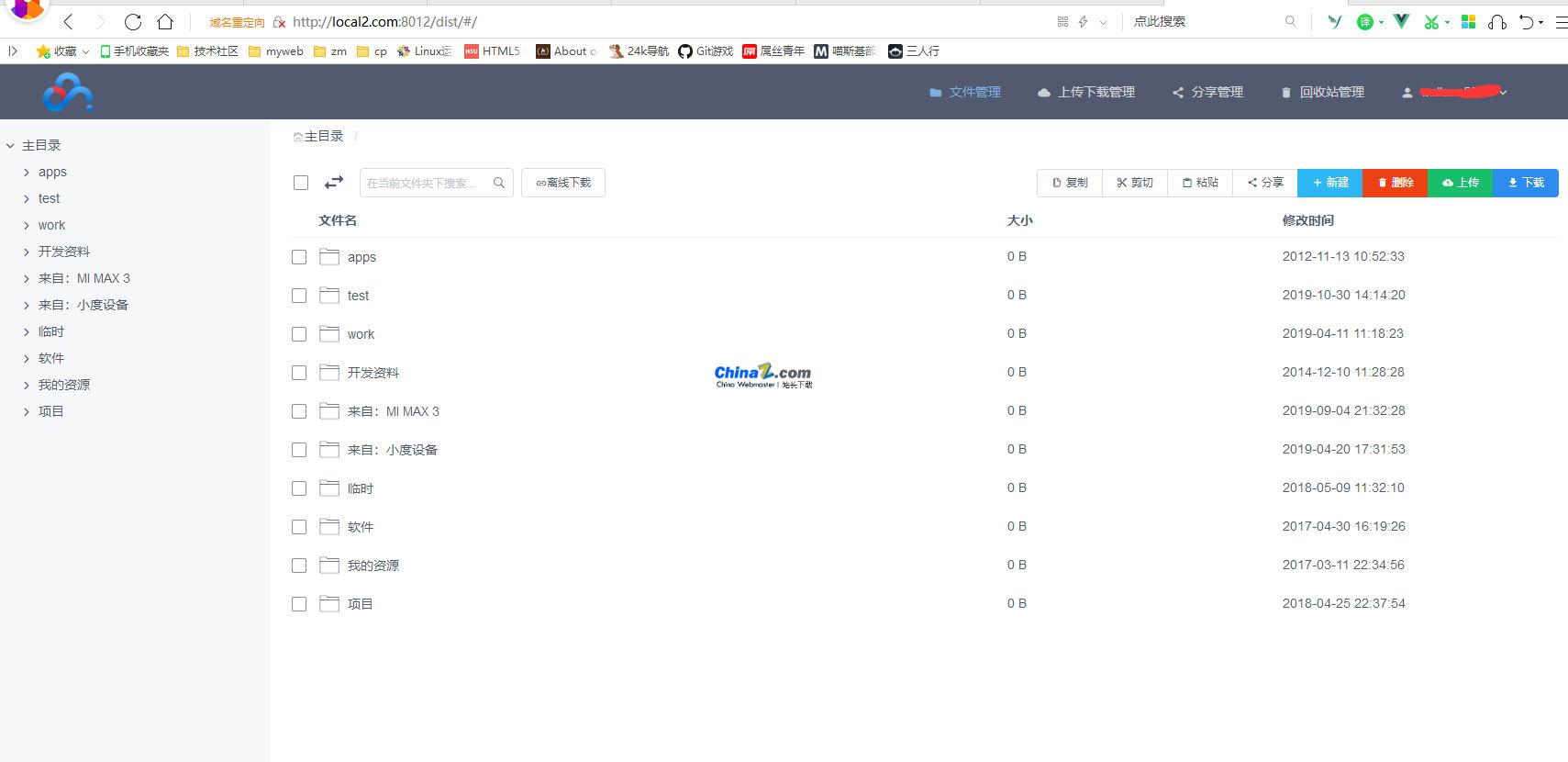1568x762 pixels.
Task: Click the cloud logo icon in header
Action: (68, 93)
